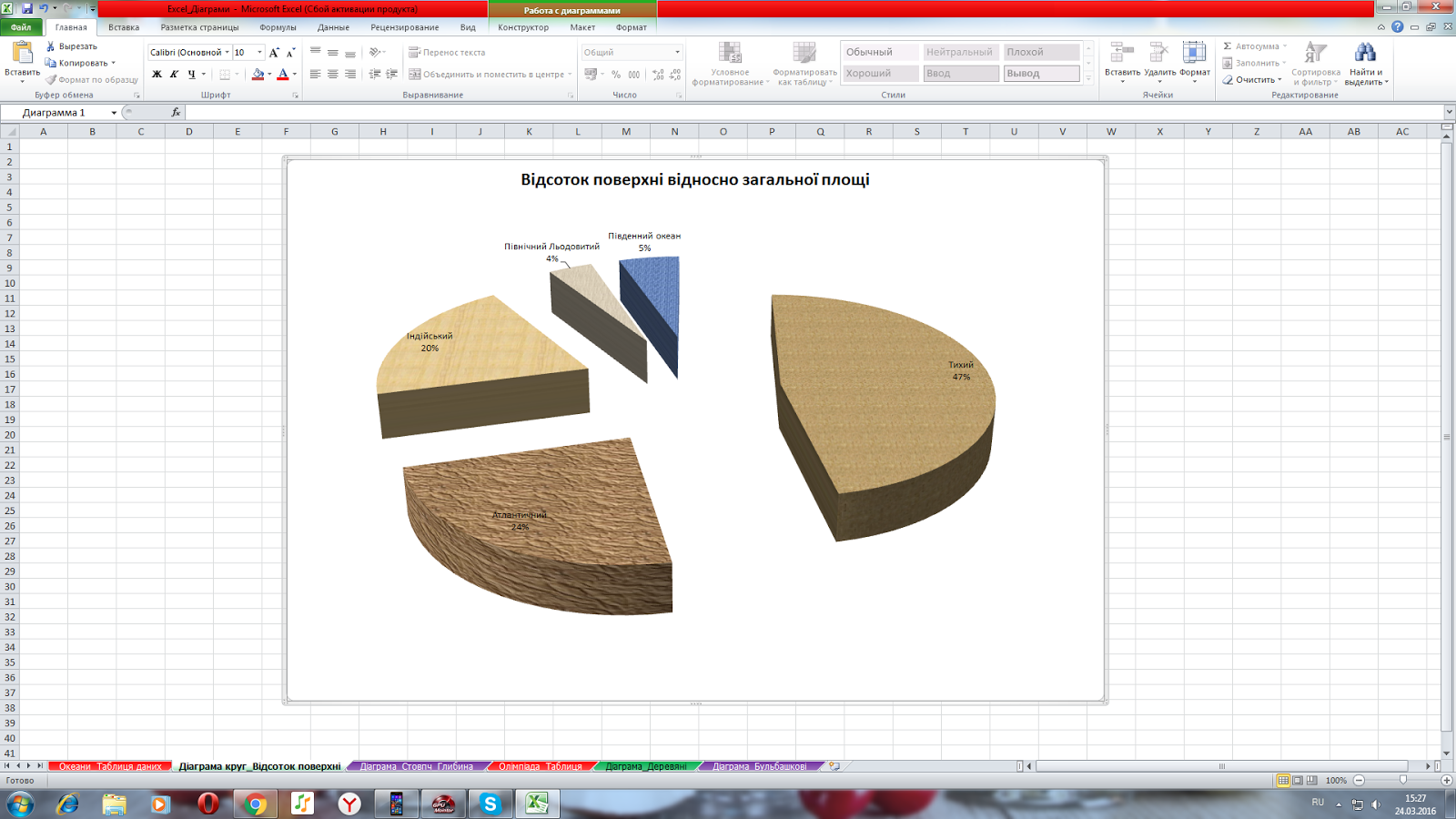The image size is (1456, 819).
Task: Click the AutoSum (Автосумма) sigma icon
Action: pyautogui.click(x=1228, y=46)
